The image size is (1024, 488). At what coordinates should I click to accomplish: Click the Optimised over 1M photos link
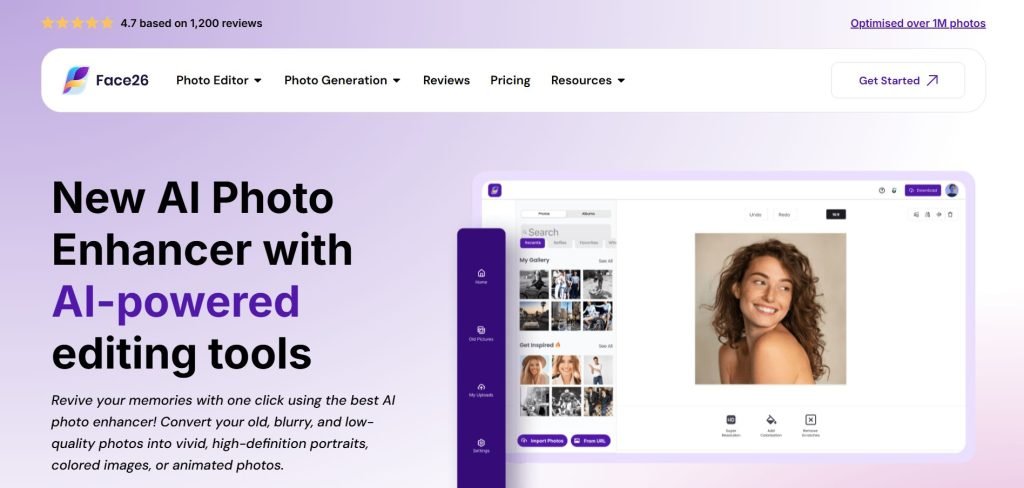[x=918, y=24]
